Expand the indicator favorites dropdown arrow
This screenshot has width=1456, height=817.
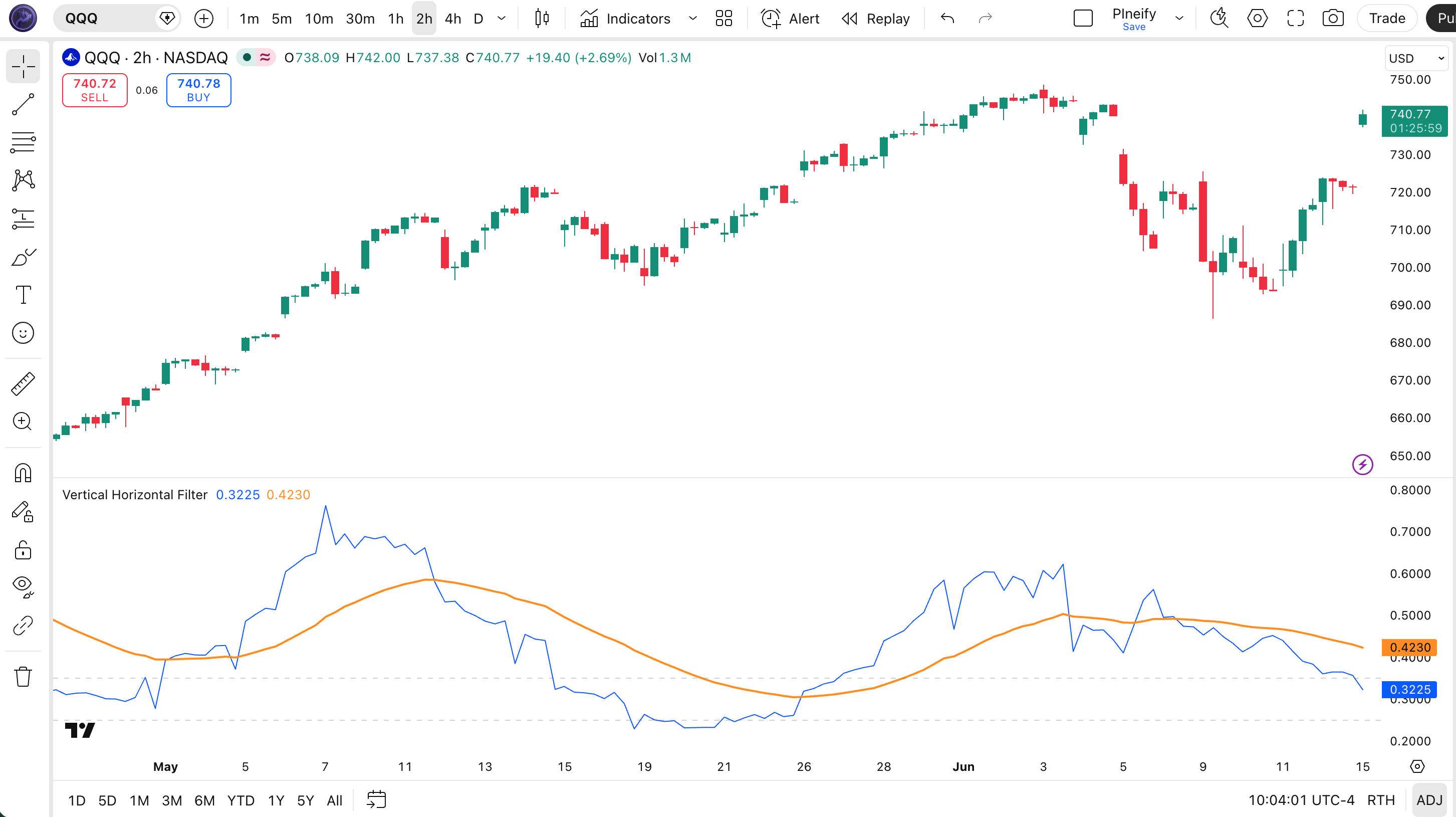[692, 19]
